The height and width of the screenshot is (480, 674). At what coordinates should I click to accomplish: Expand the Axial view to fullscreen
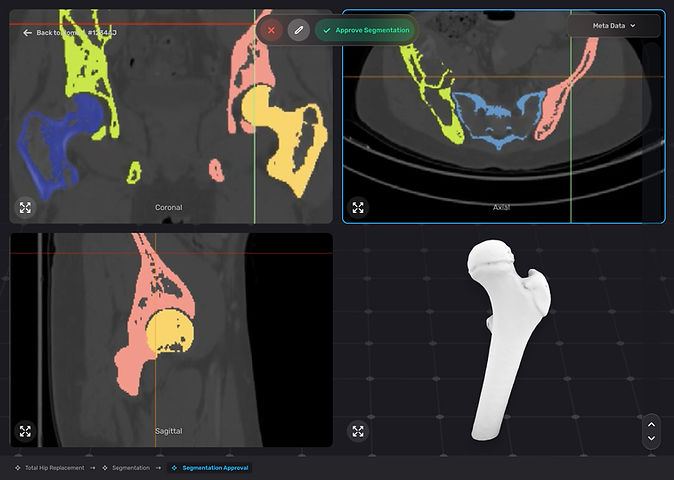(358, 208)
